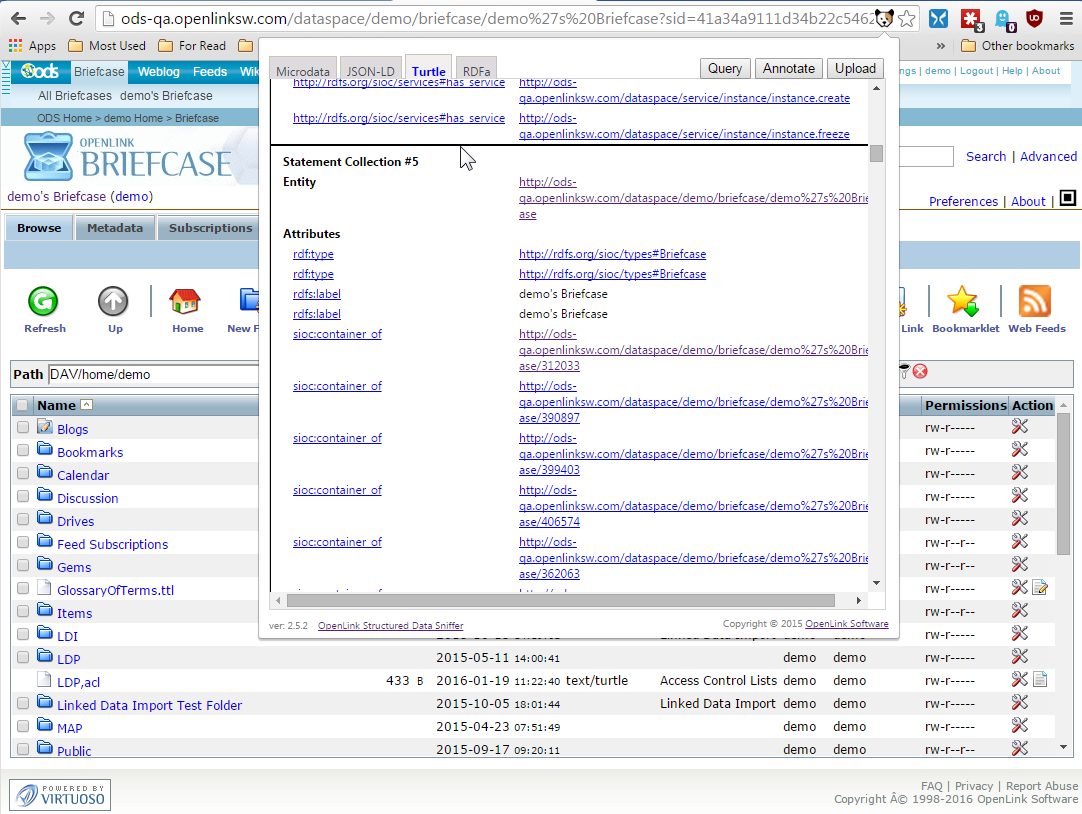Bookmark this page with the star icon
The image size is (1082, 814).
pos(906,18)
